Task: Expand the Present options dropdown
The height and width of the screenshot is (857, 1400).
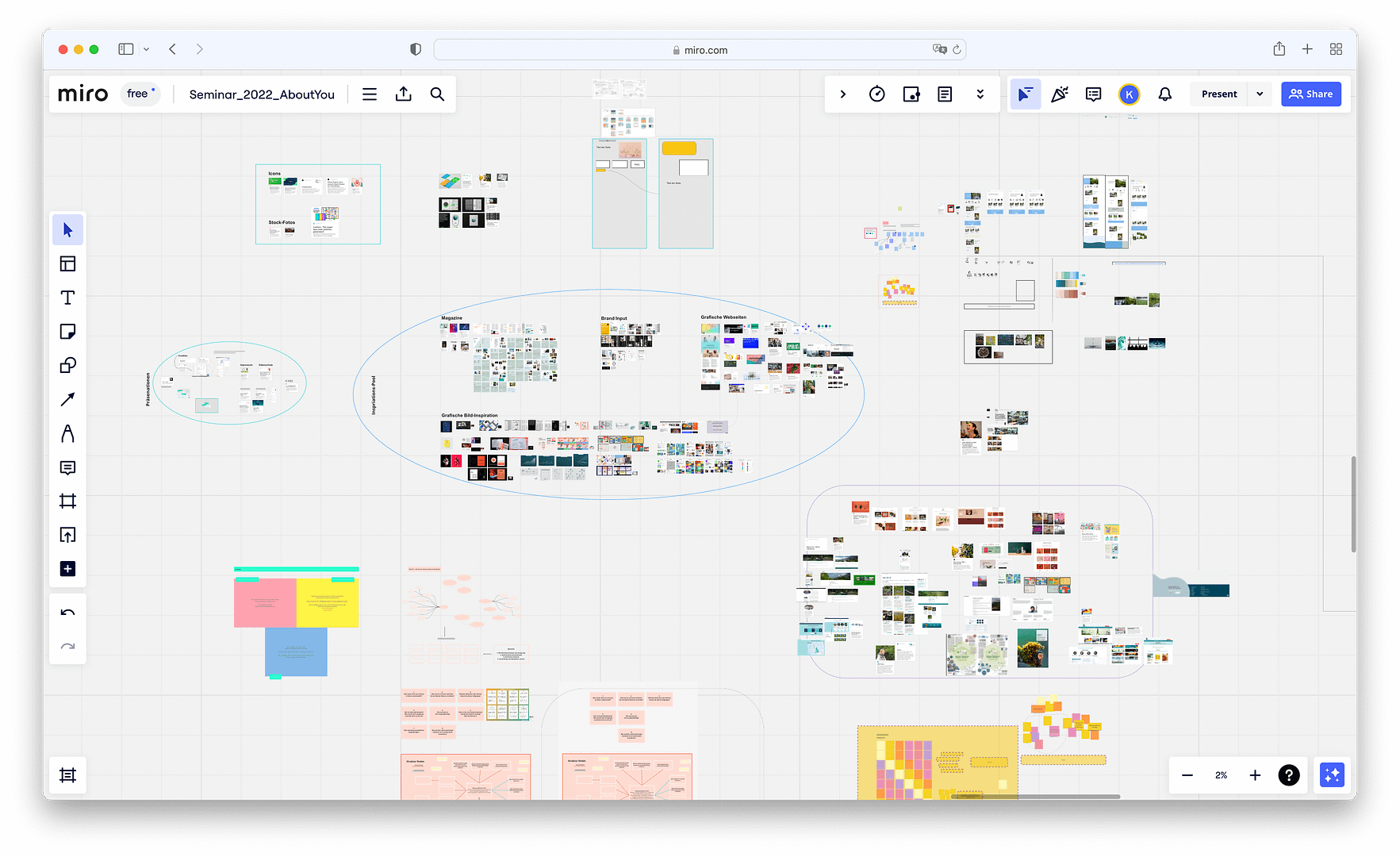Action: tap(1259, 94)
